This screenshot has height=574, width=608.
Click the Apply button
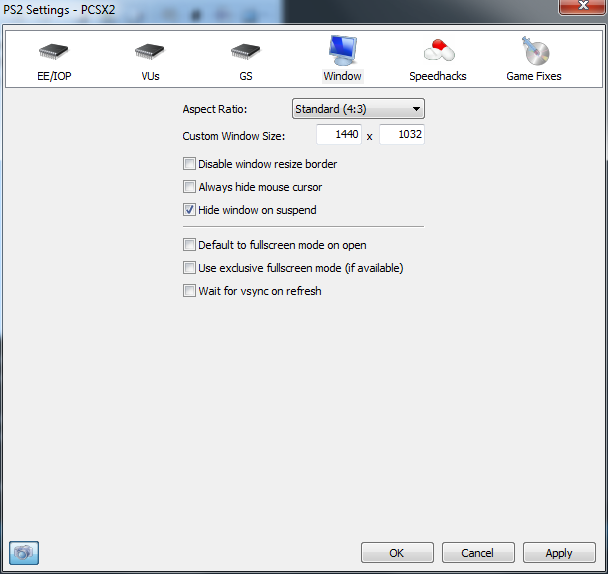[x=559, y=553]
